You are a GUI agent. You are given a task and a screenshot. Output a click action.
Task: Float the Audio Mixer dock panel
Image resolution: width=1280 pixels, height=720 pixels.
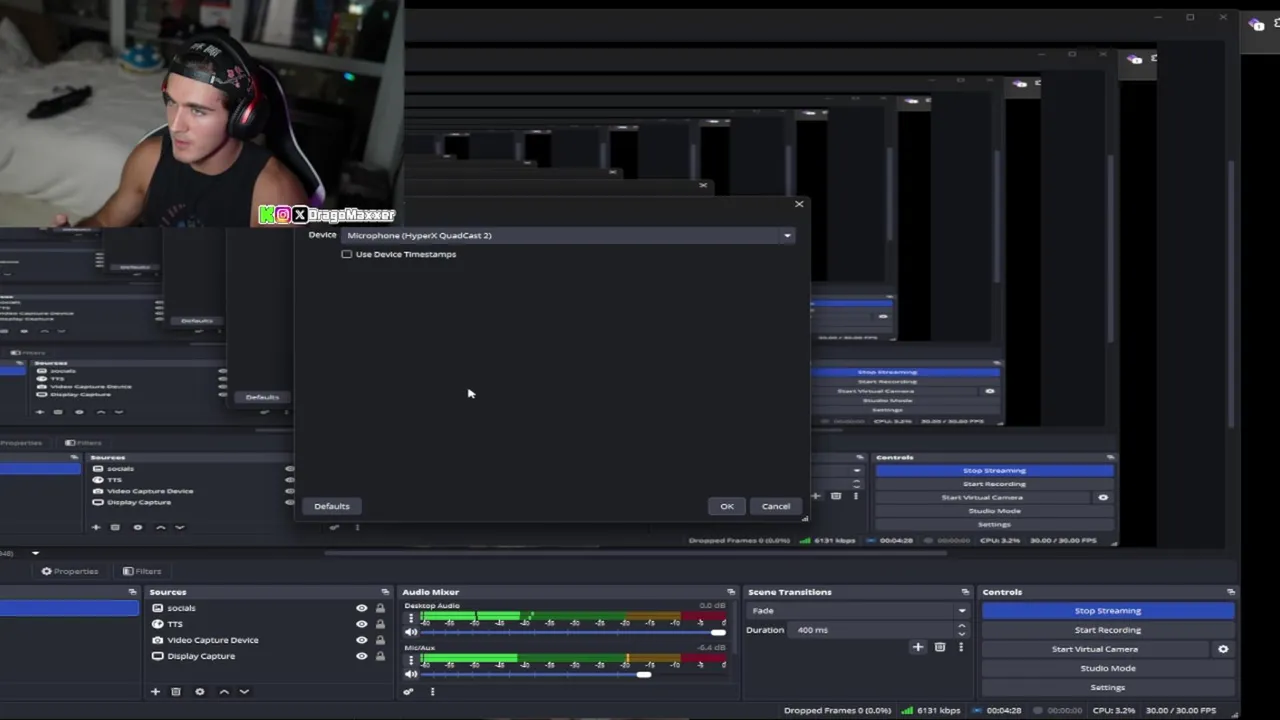731,592
